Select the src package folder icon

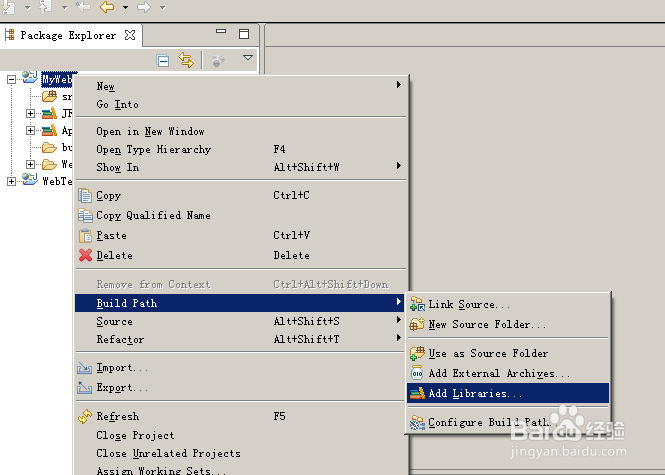49,96
